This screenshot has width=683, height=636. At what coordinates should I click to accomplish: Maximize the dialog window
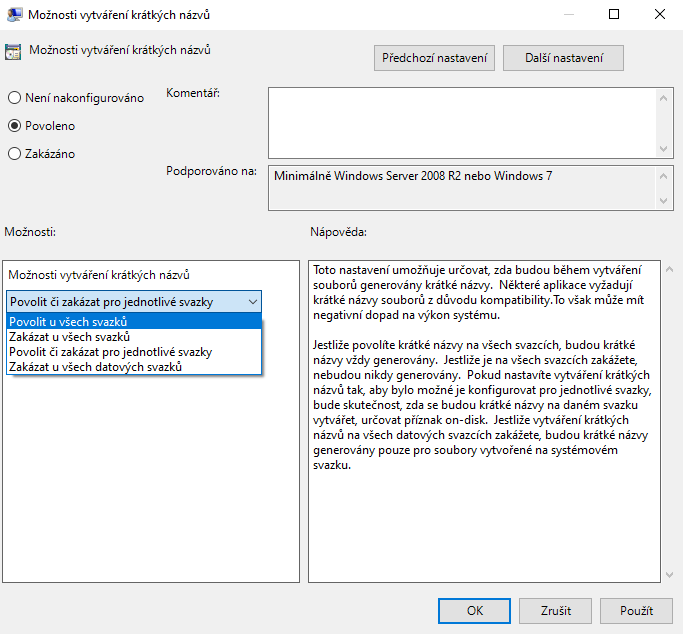(614, 15)
